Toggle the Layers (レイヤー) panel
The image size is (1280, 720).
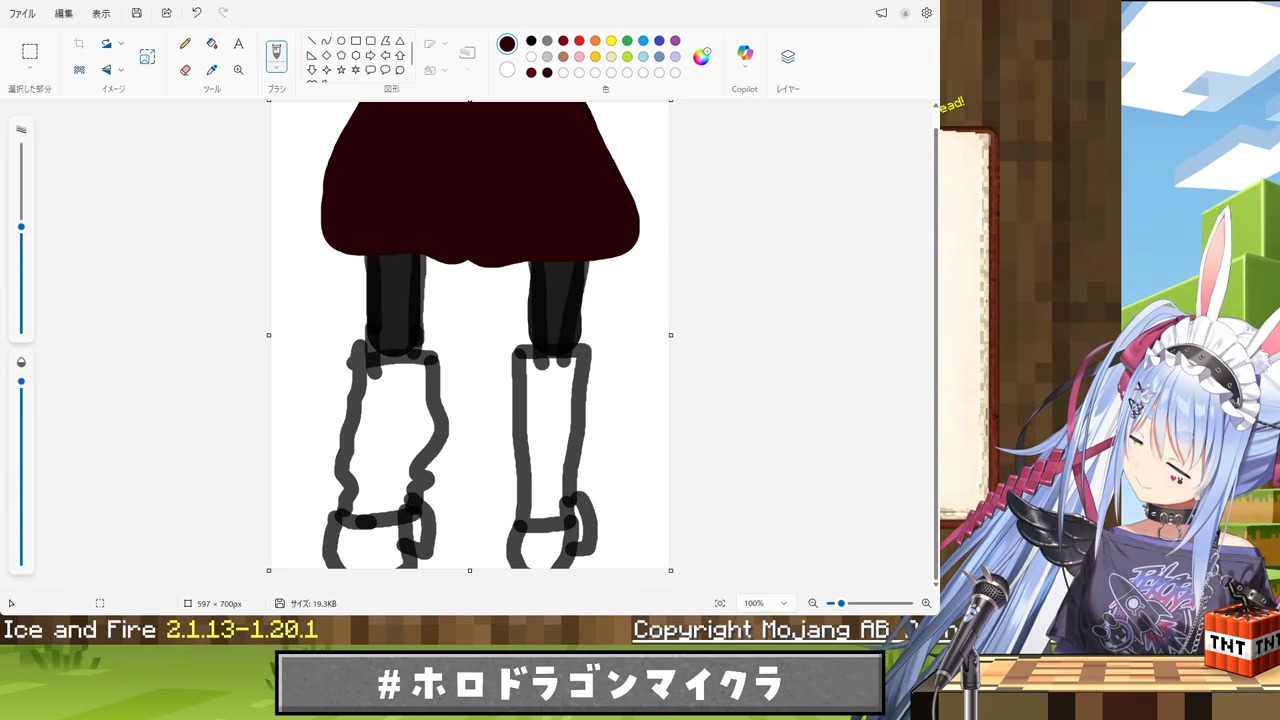pyautogui.click(x=788, y=57)
